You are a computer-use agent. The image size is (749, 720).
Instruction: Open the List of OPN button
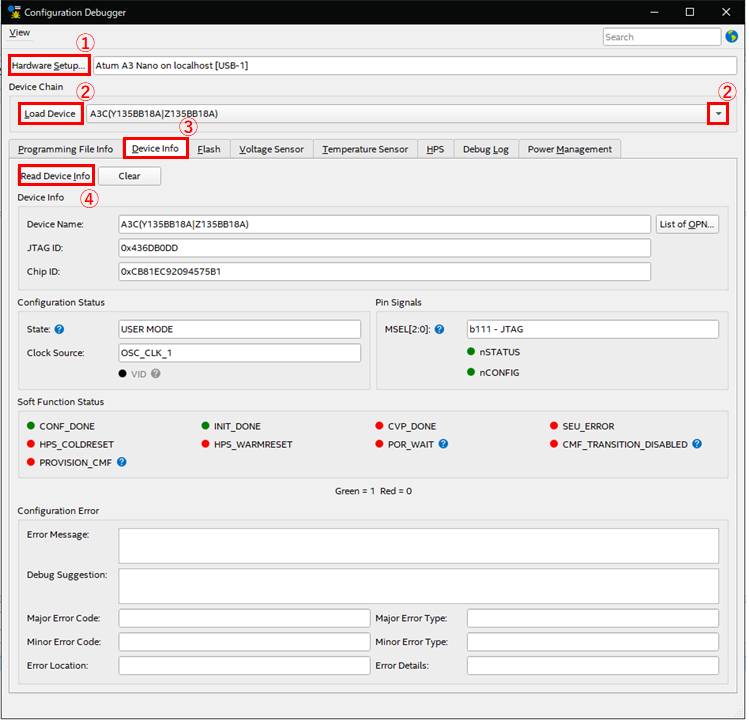(687, 224)
